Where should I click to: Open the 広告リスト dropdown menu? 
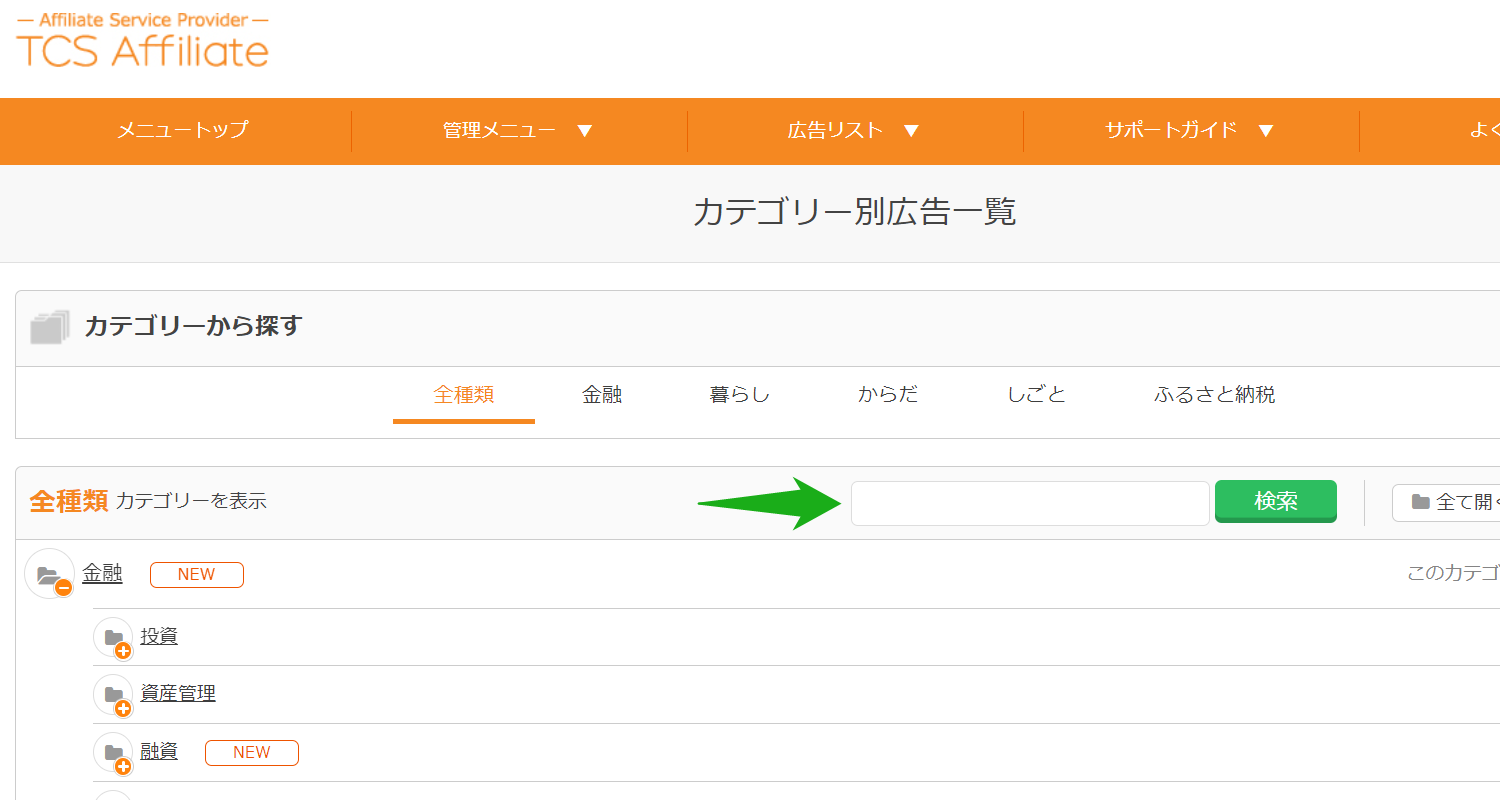coord(853,130)
